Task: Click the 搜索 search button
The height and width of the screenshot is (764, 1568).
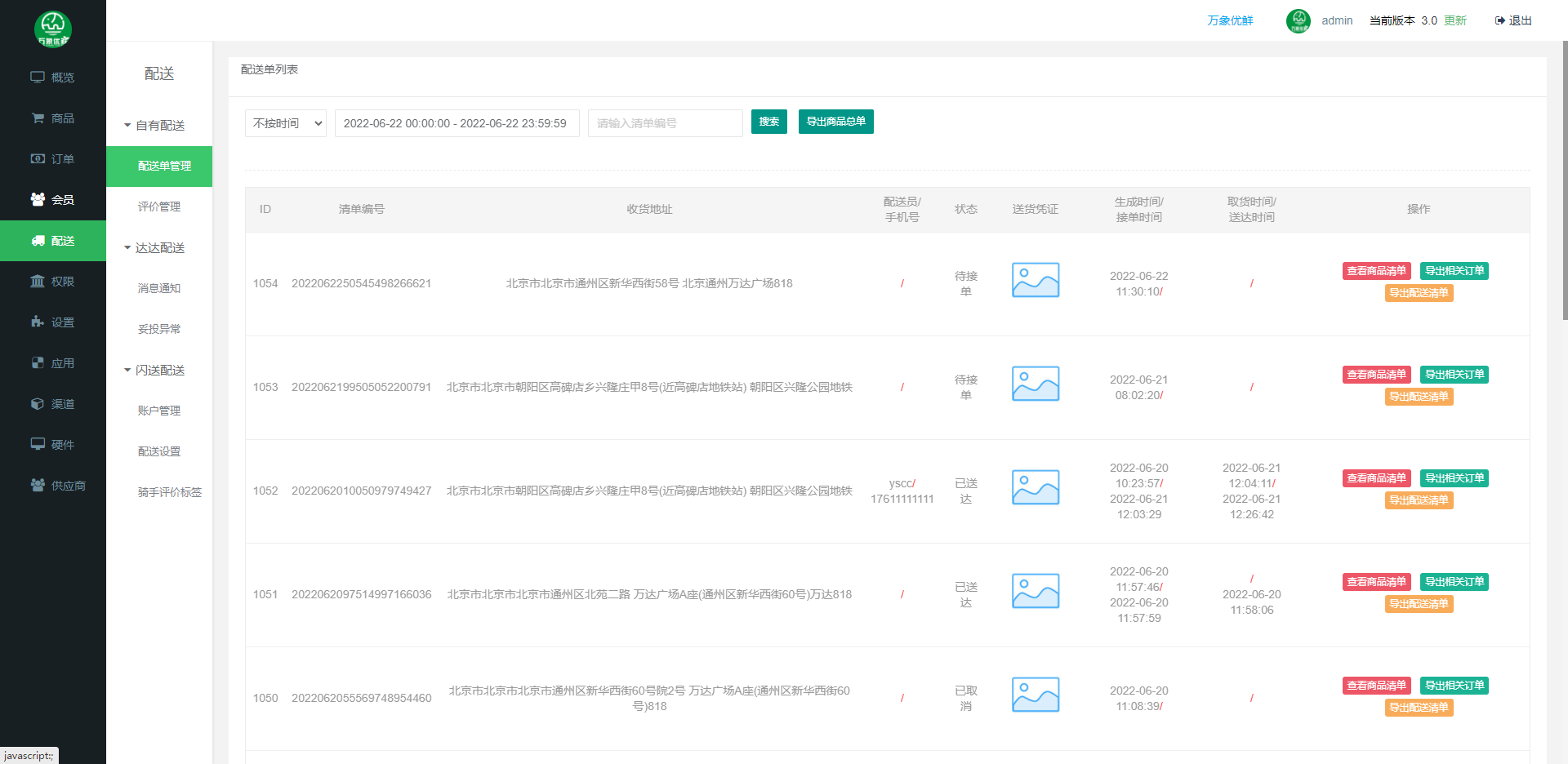Action: point(768,121)
